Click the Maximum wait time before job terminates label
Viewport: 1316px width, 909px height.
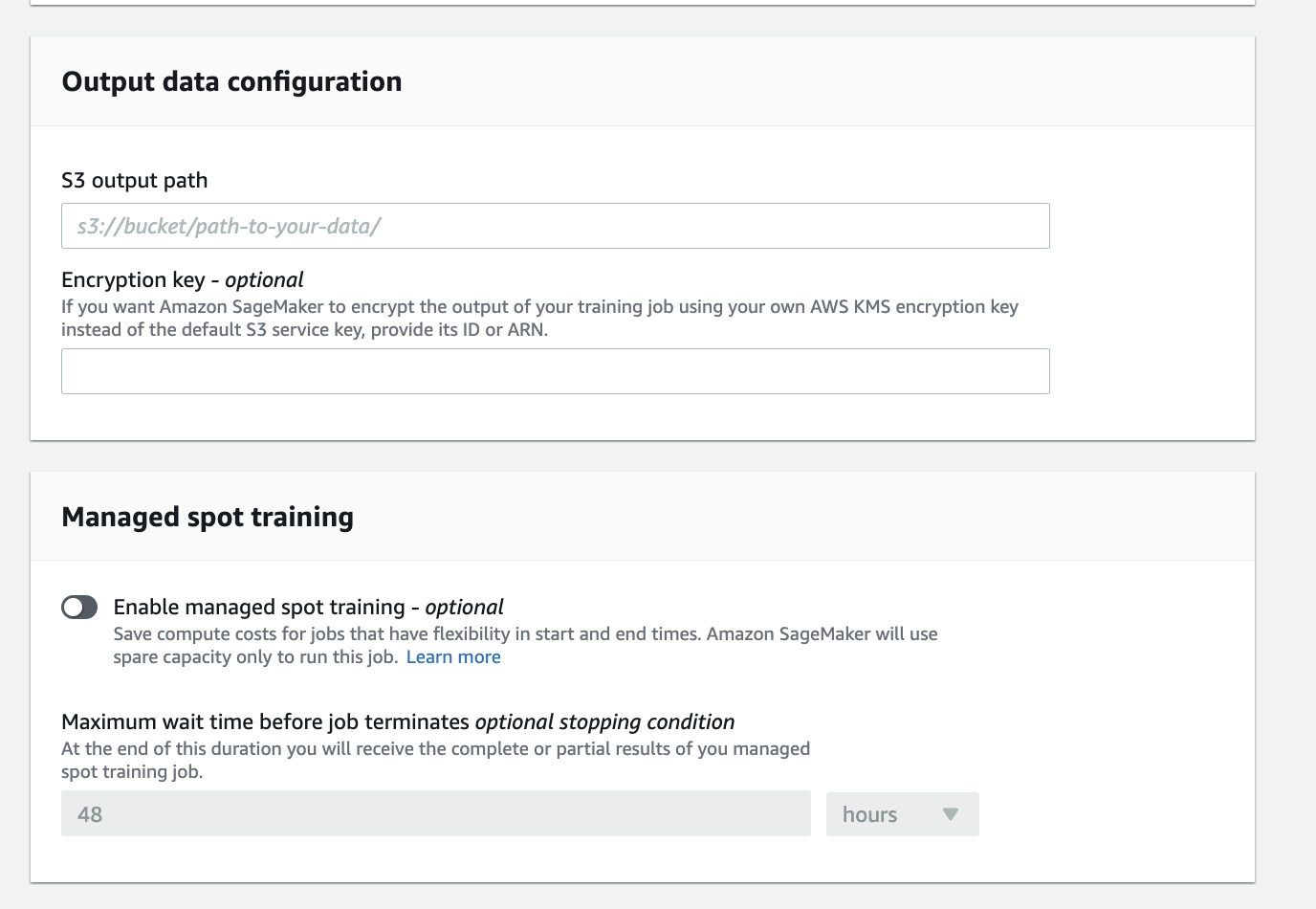pos(265,722)
